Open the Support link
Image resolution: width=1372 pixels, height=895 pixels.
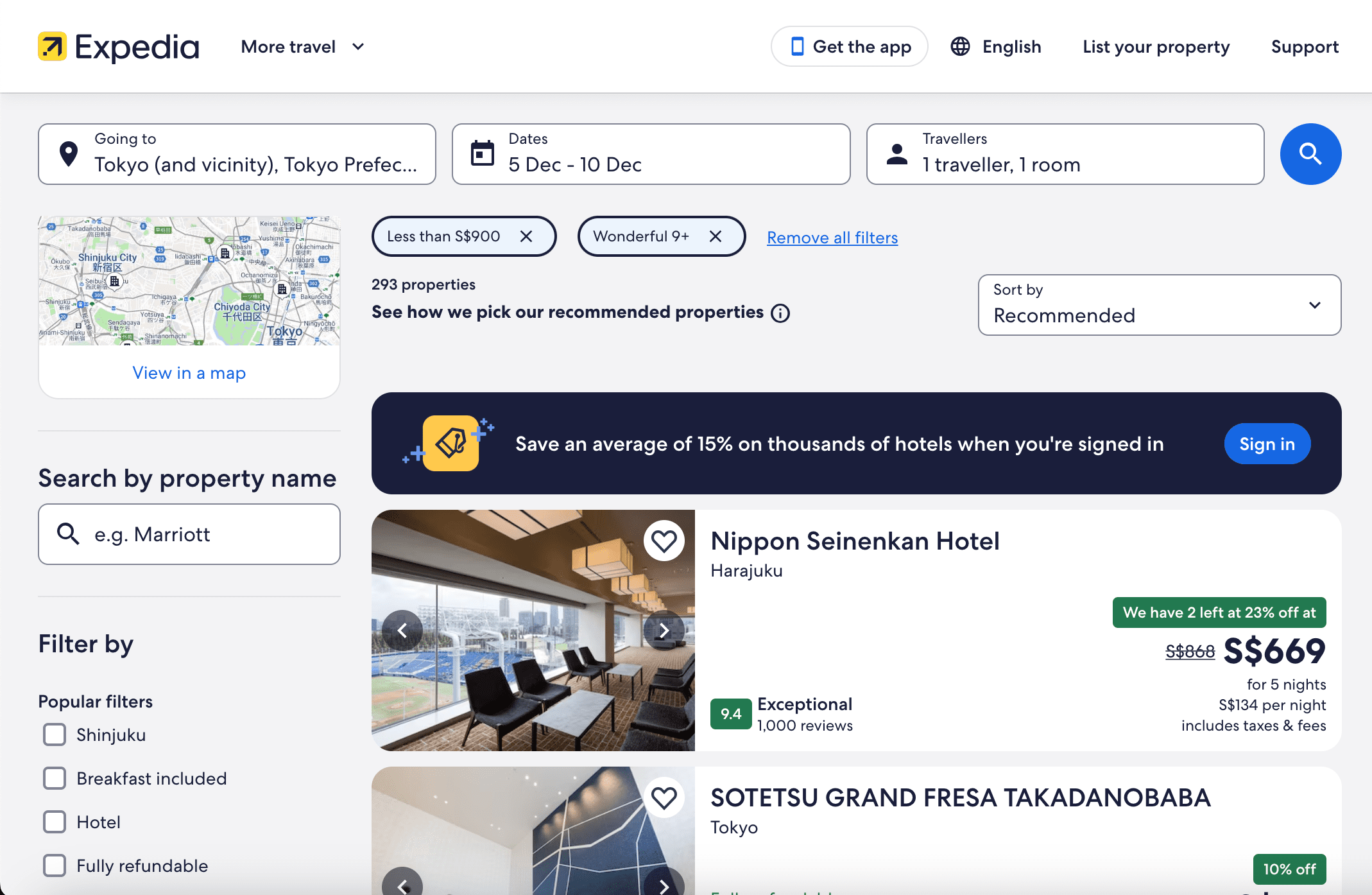tap(1305, 47)
